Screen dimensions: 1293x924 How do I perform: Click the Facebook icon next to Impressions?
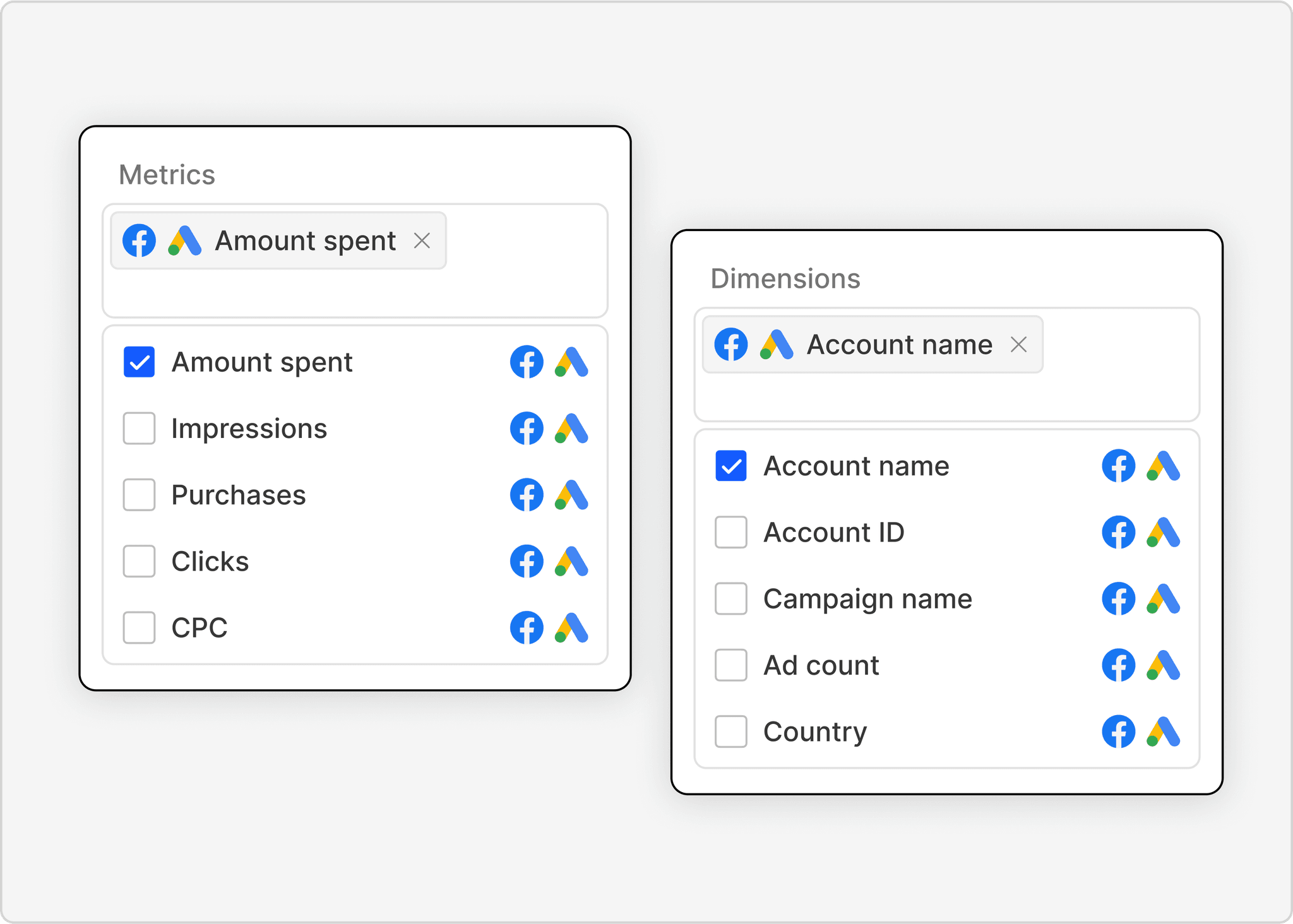[527, 429]
